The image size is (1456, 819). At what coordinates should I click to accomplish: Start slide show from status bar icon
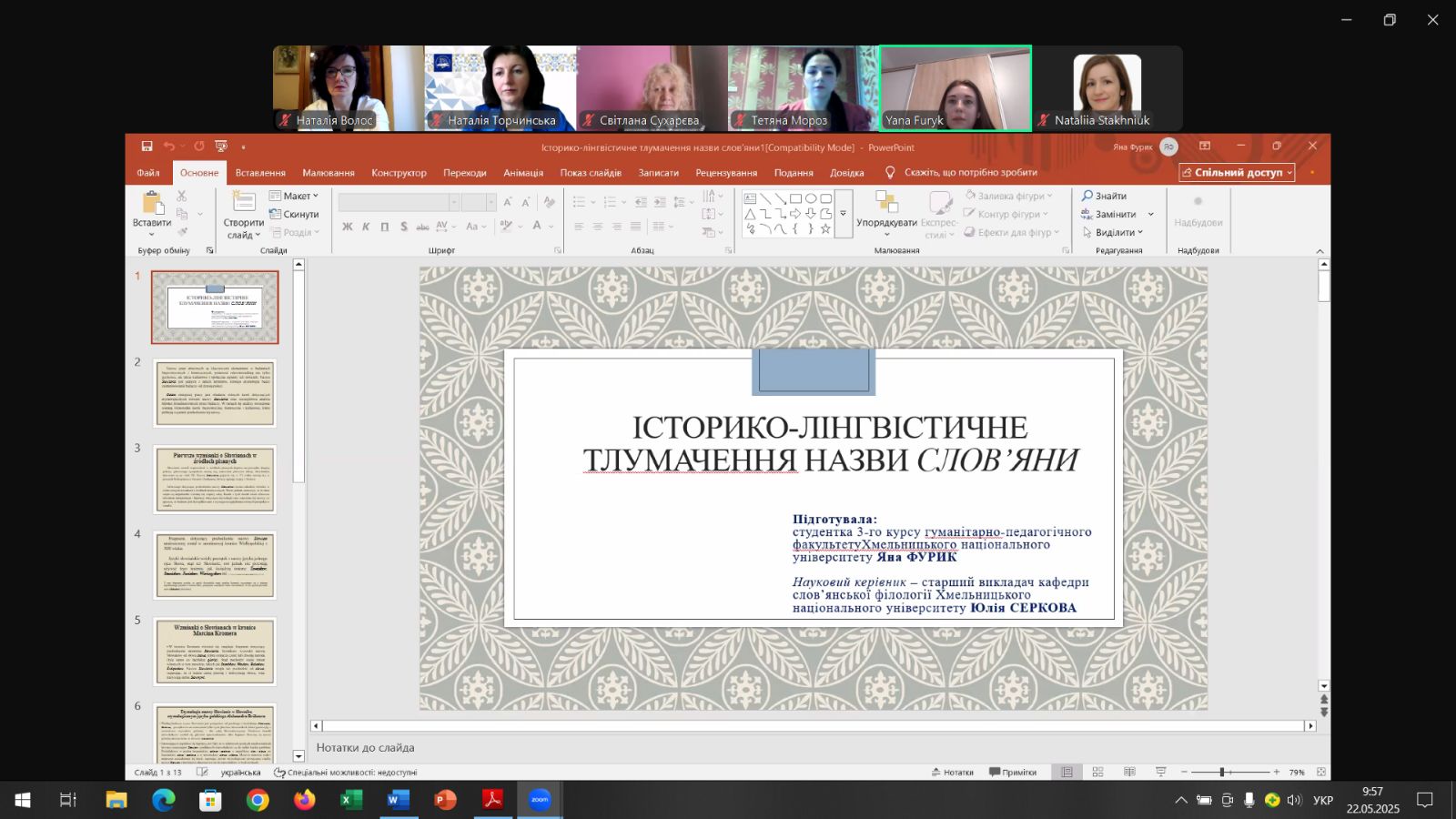[x=1160, y=772]
